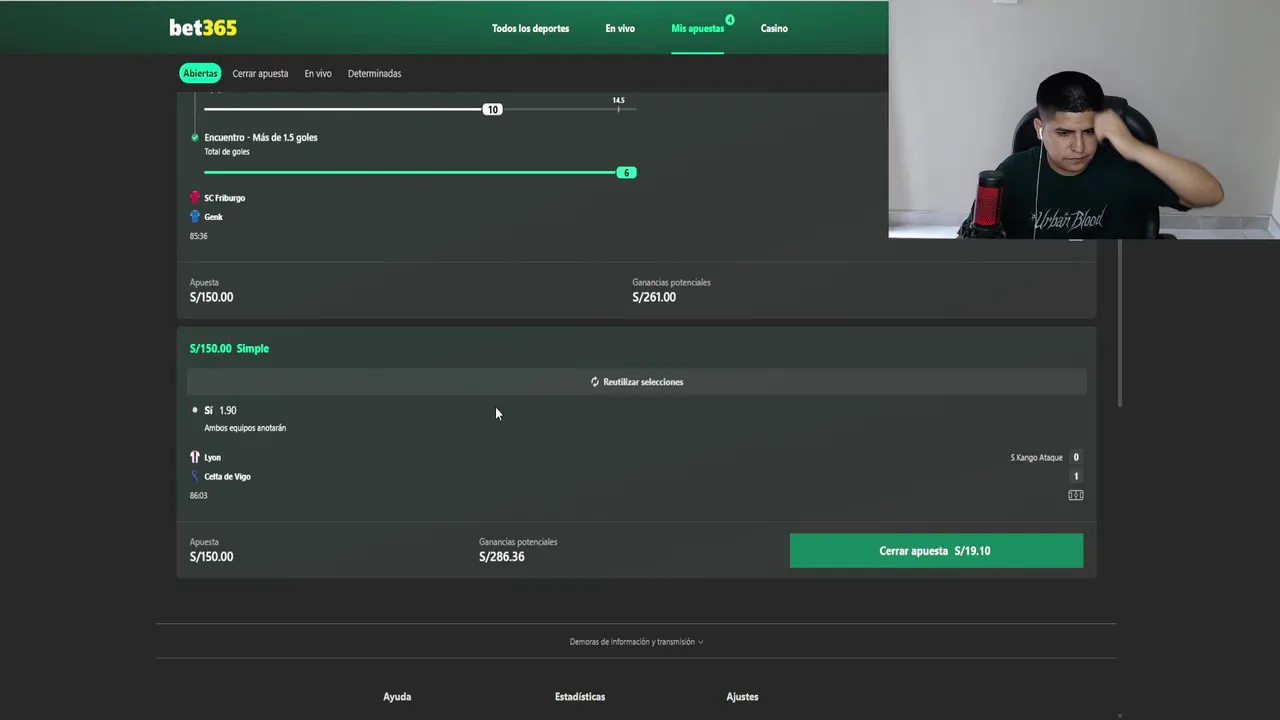Click Lyon's score 0
Screen dimensions: 1280x720
(1076, 457)
